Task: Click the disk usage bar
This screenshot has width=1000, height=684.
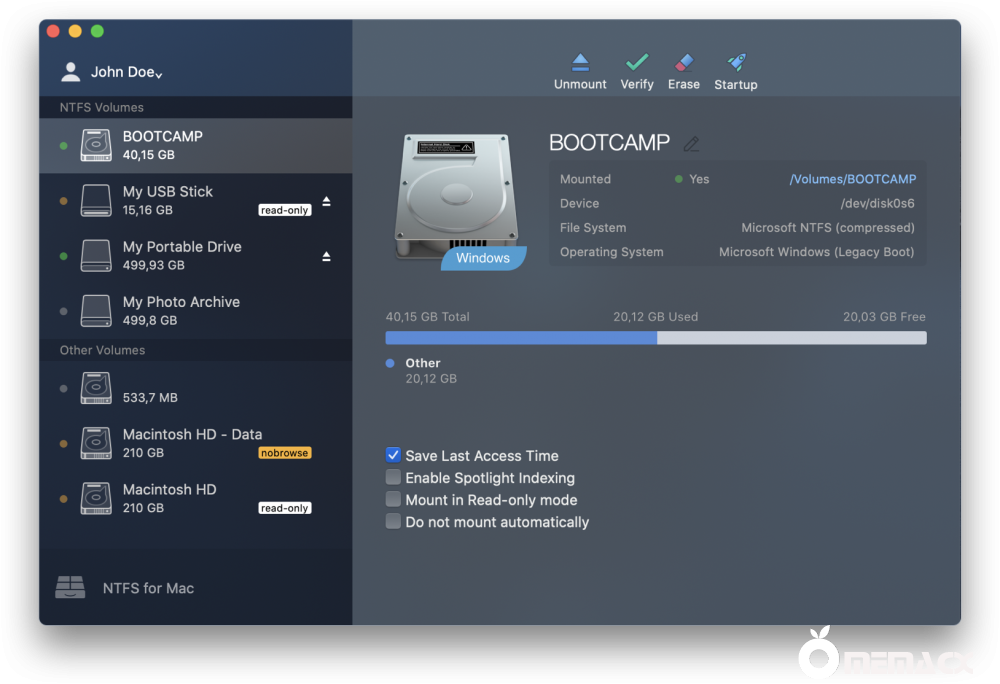Action: click(655, 338)
